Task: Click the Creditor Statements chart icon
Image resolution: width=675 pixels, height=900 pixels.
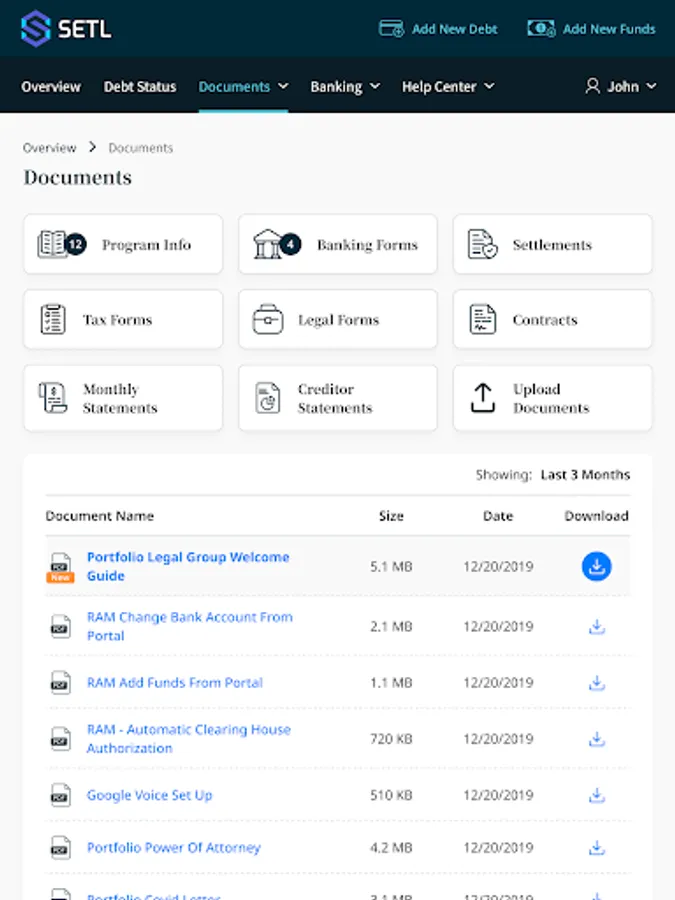Action: (x=267, y=398)
